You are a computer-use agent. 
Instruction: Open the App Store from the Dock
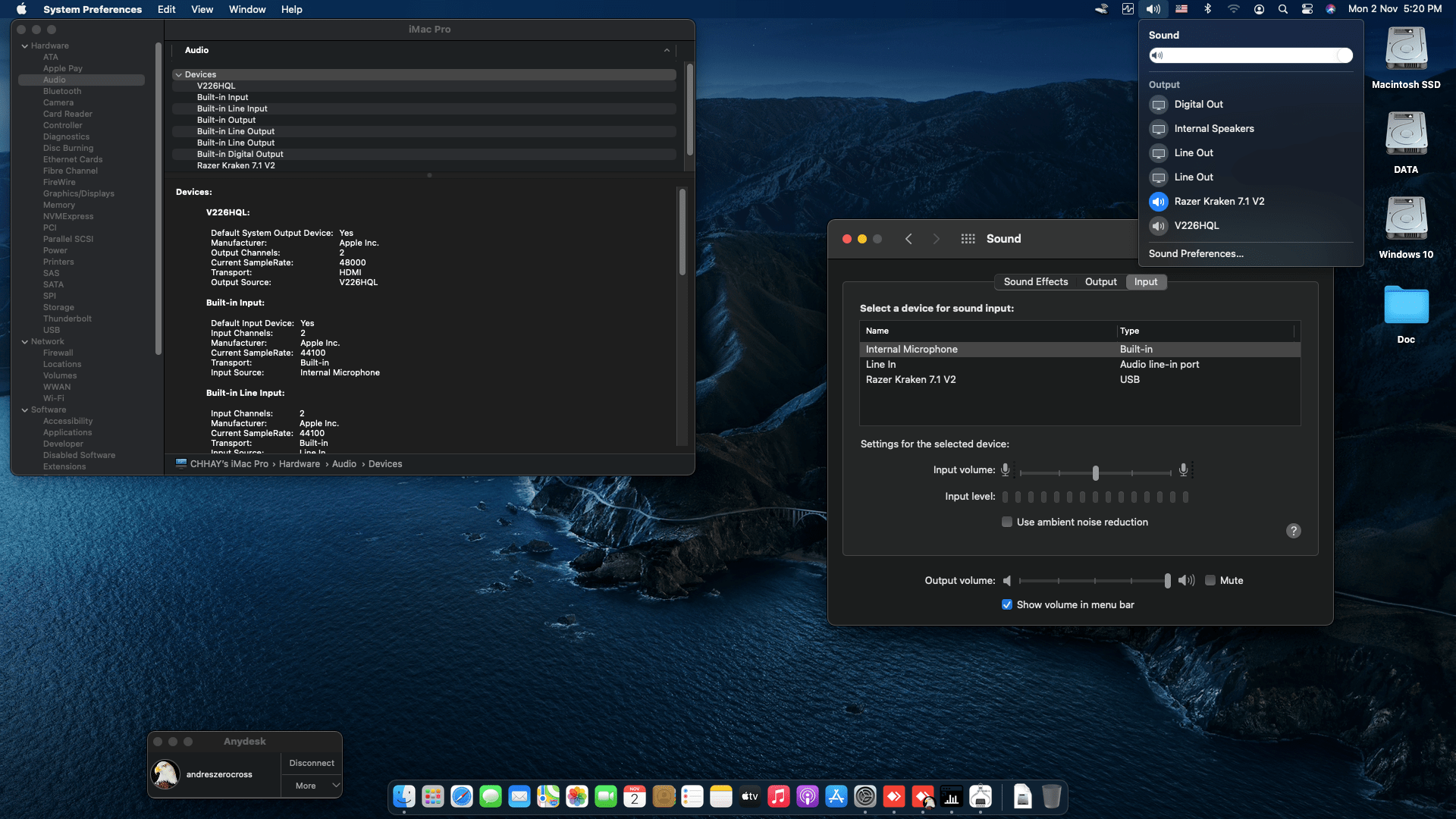[836, 796]
